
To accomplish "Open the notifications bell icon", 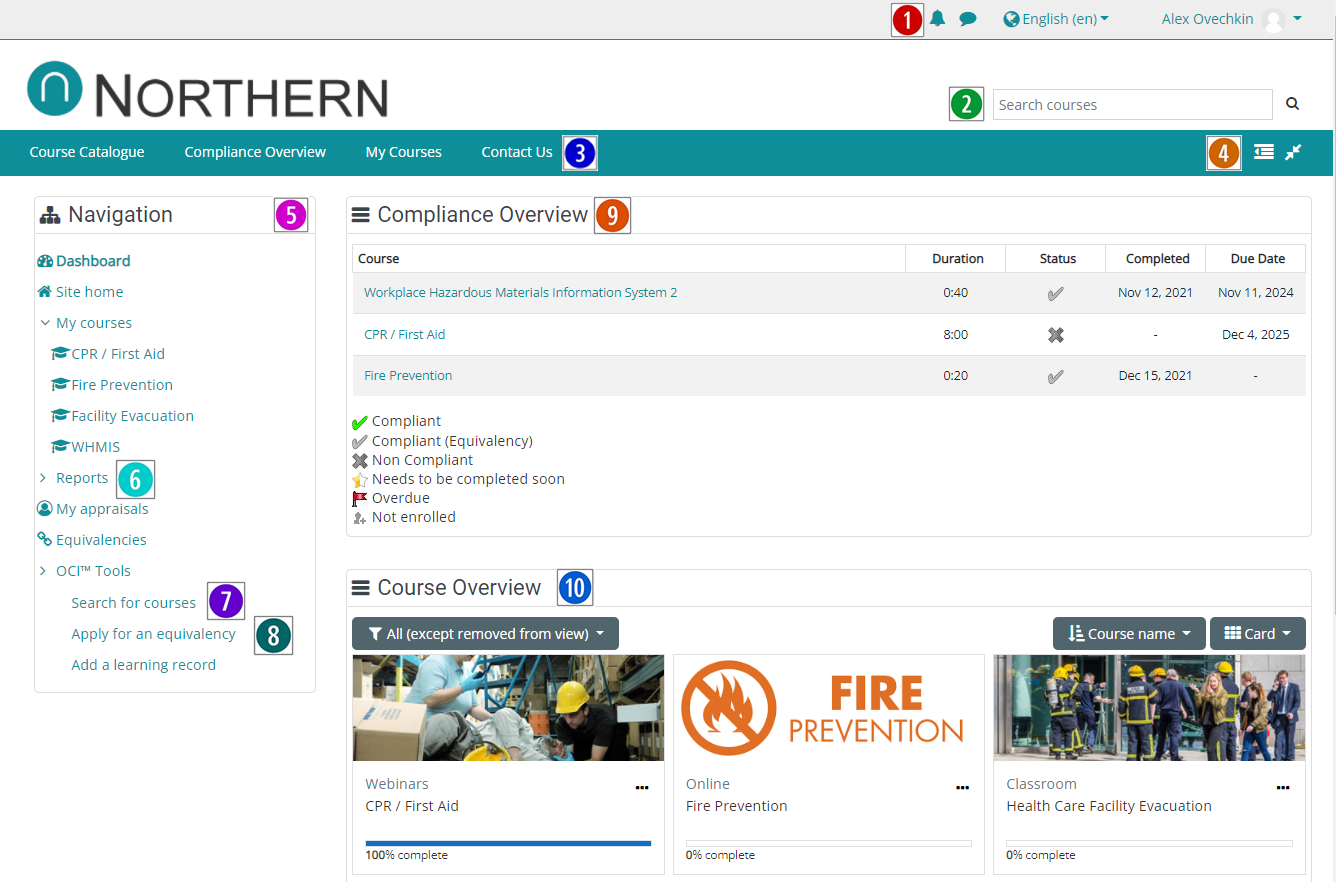I will pos(937,19).
